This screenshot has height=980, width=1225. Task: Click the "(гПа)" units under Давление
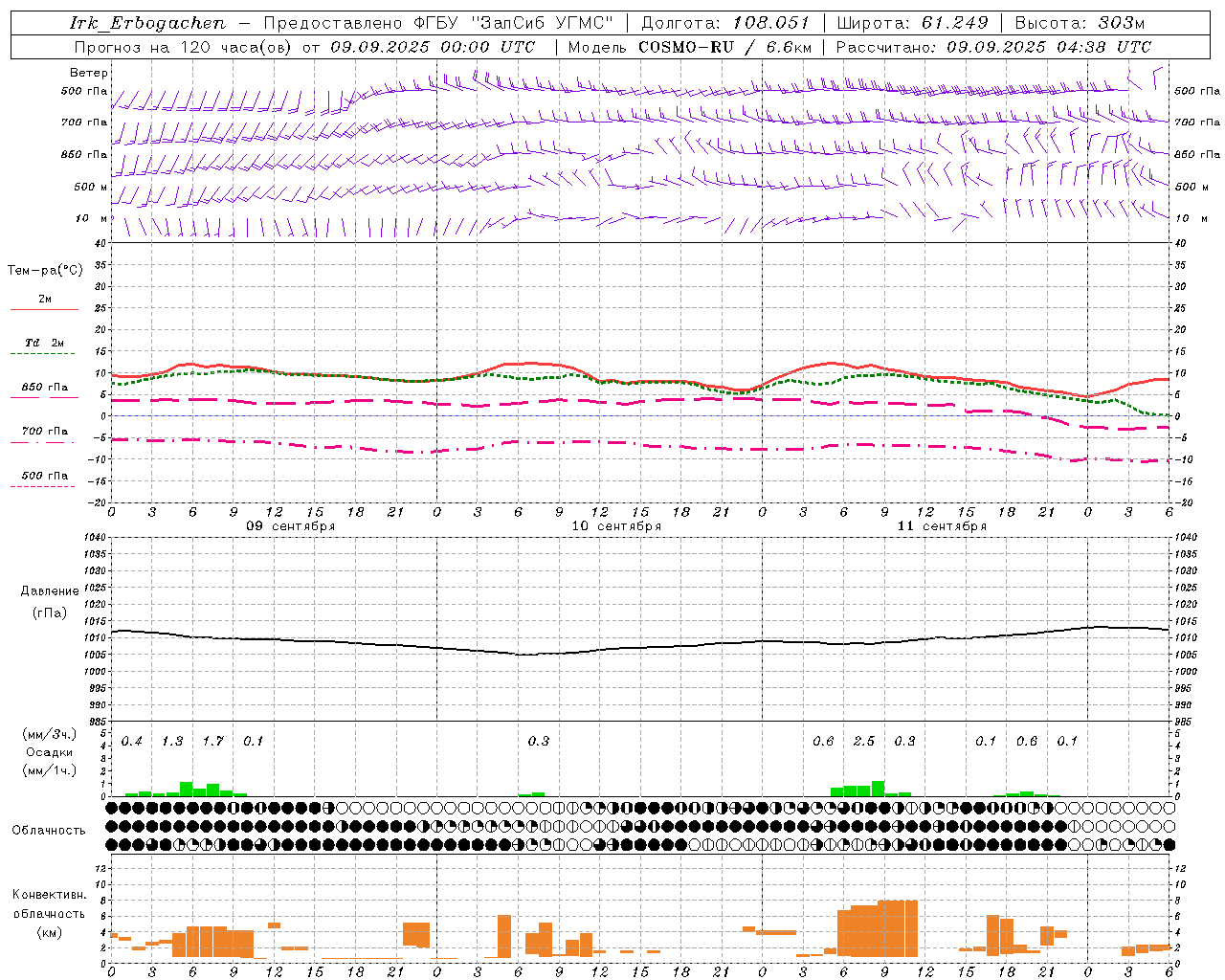(x=50, y=613)
